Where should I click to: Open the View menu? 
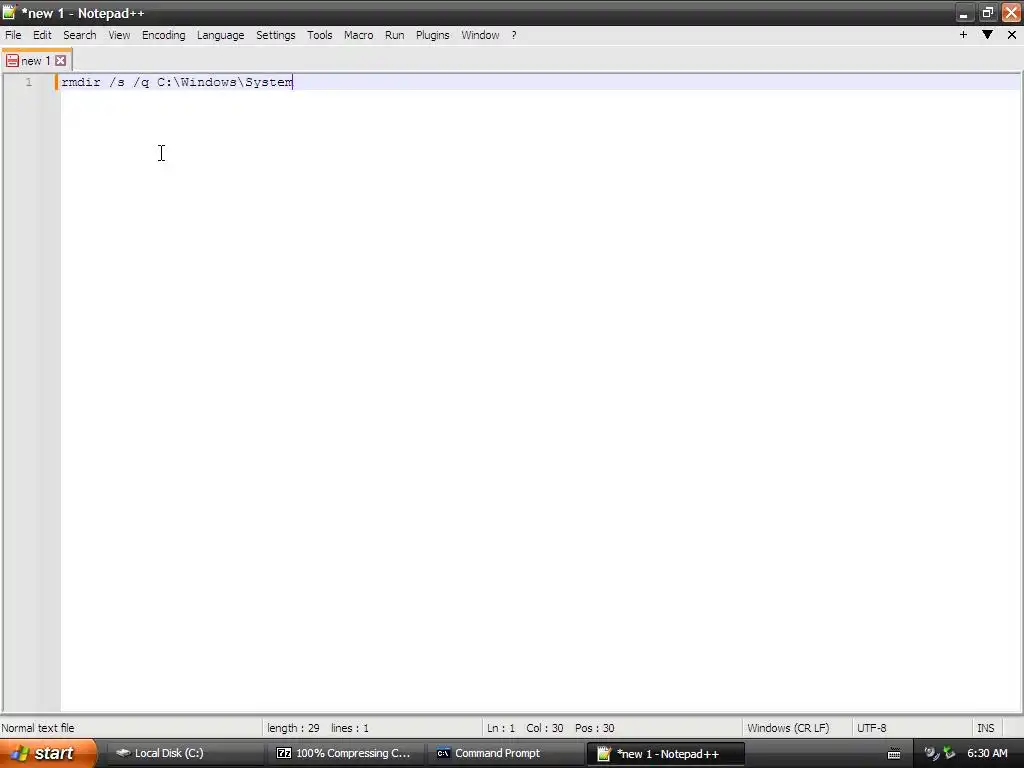pos(119,35)
